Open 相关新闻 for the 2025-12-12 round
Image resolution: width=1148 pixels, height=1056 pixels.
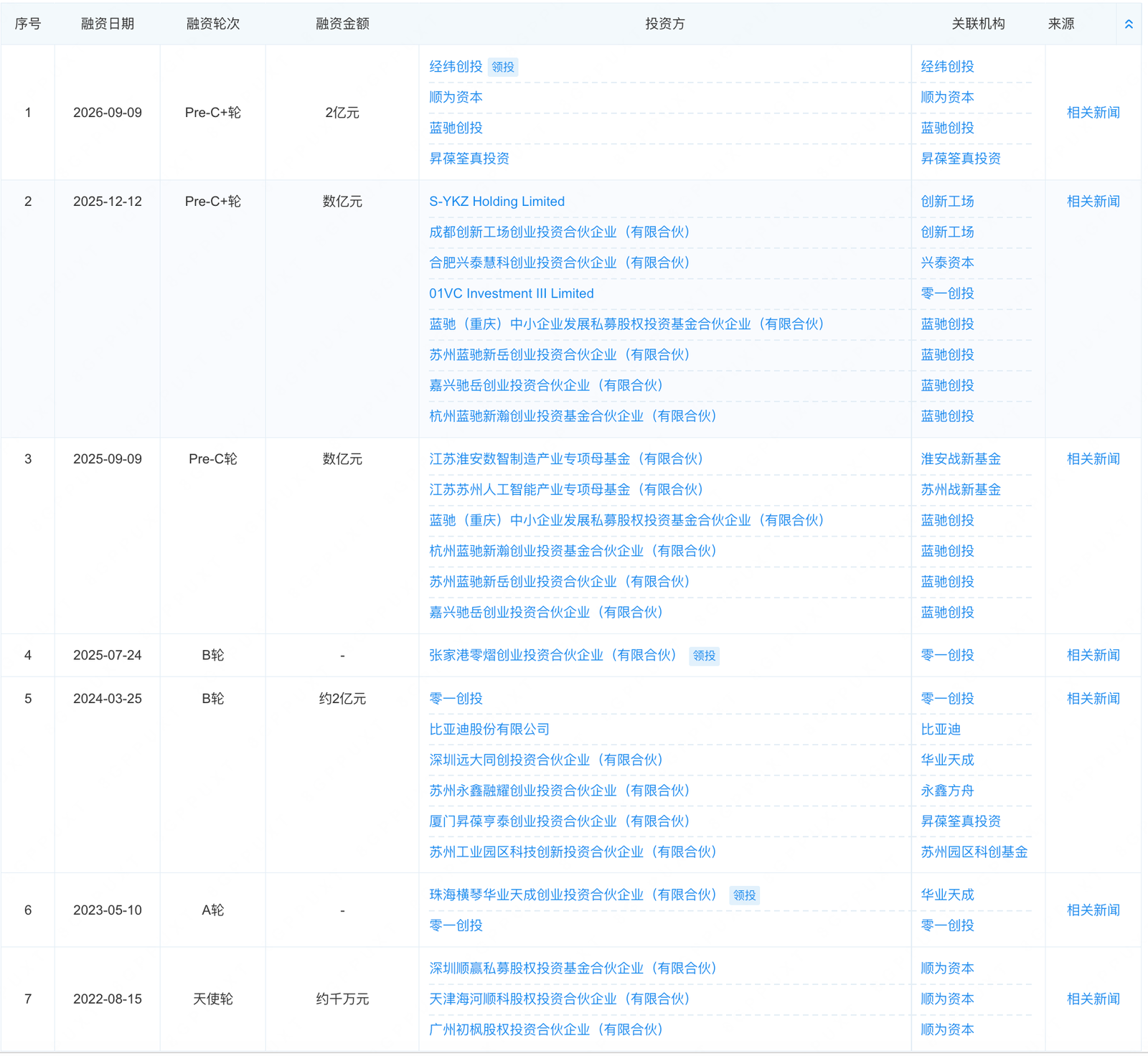click(1093, 202)
